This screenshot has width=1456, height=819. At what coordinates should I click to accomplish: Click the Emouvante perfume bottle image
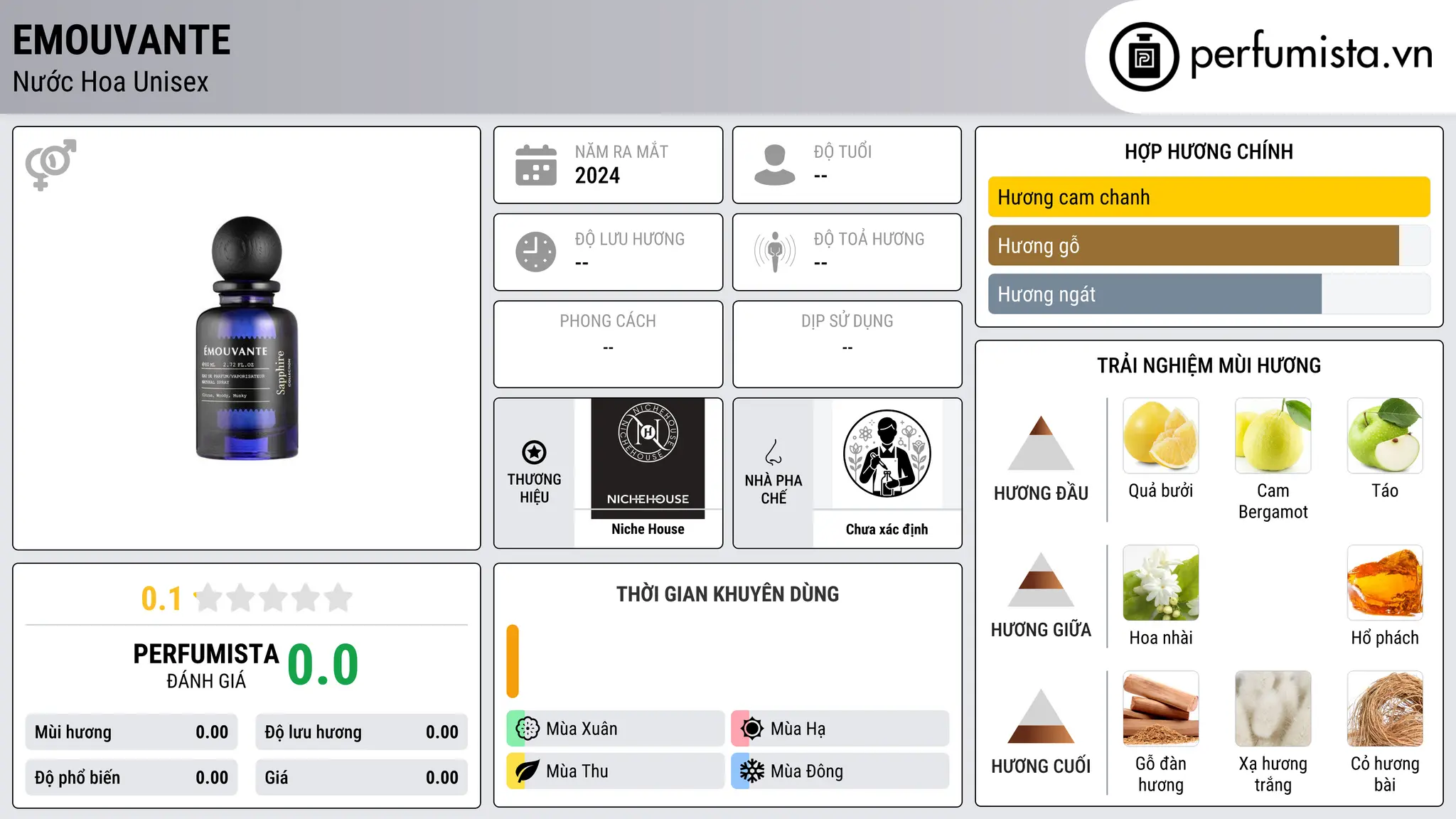click(x=247, y=338)
